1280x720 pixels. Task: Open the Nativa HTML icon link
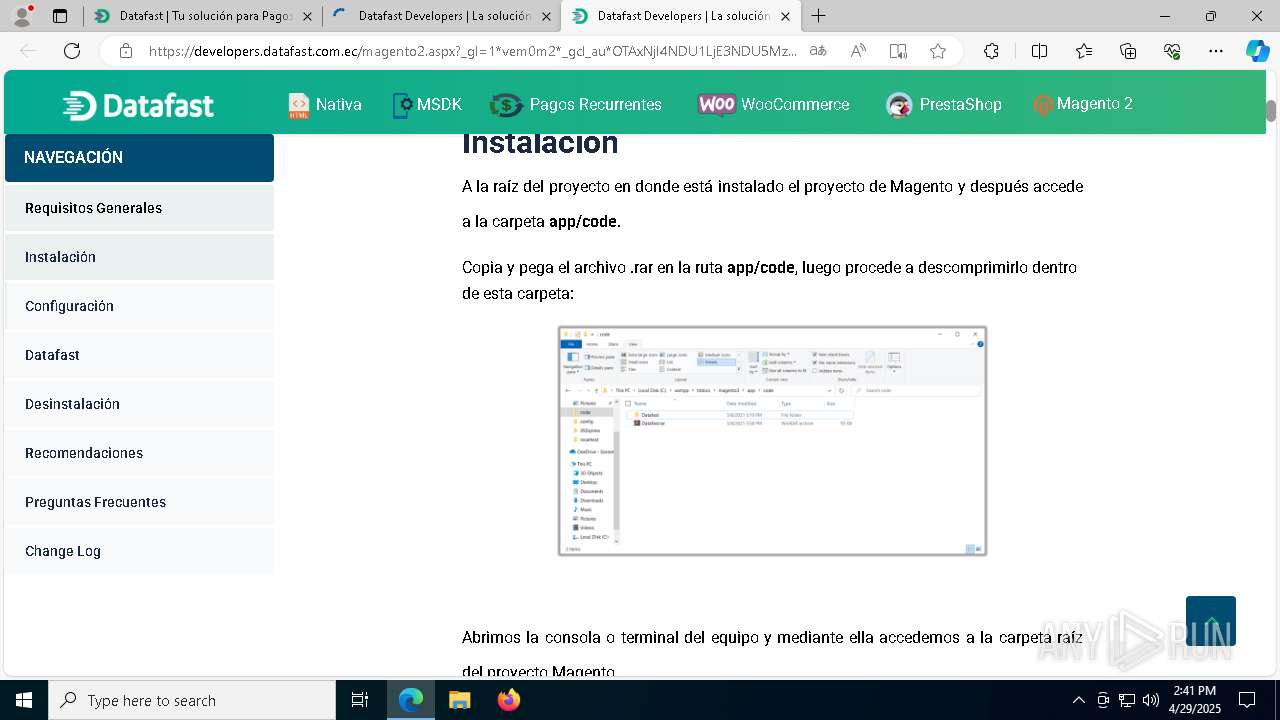(298, 105)
